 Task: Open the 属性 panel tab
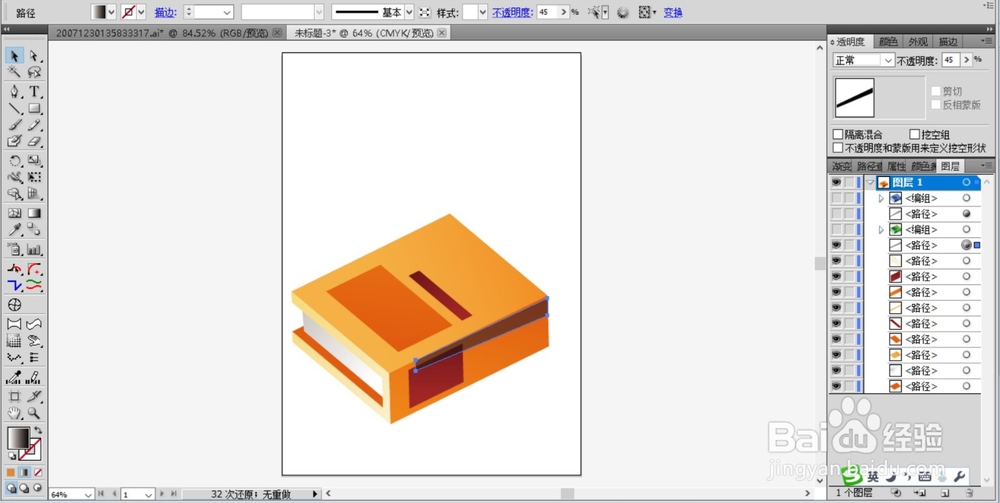(897, 166)
